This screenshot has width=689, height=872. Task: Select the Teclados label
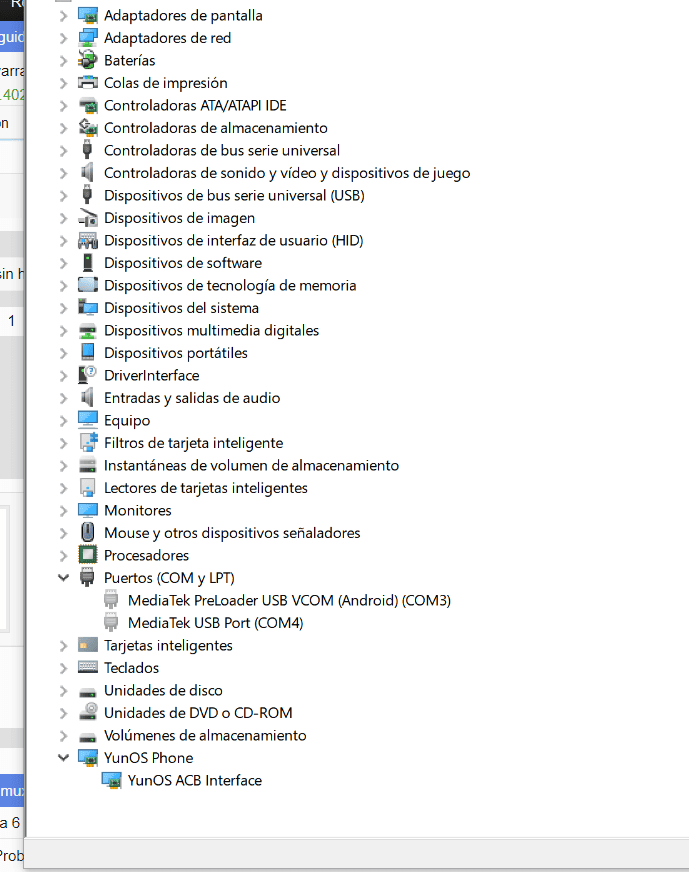tap(131, 667)
